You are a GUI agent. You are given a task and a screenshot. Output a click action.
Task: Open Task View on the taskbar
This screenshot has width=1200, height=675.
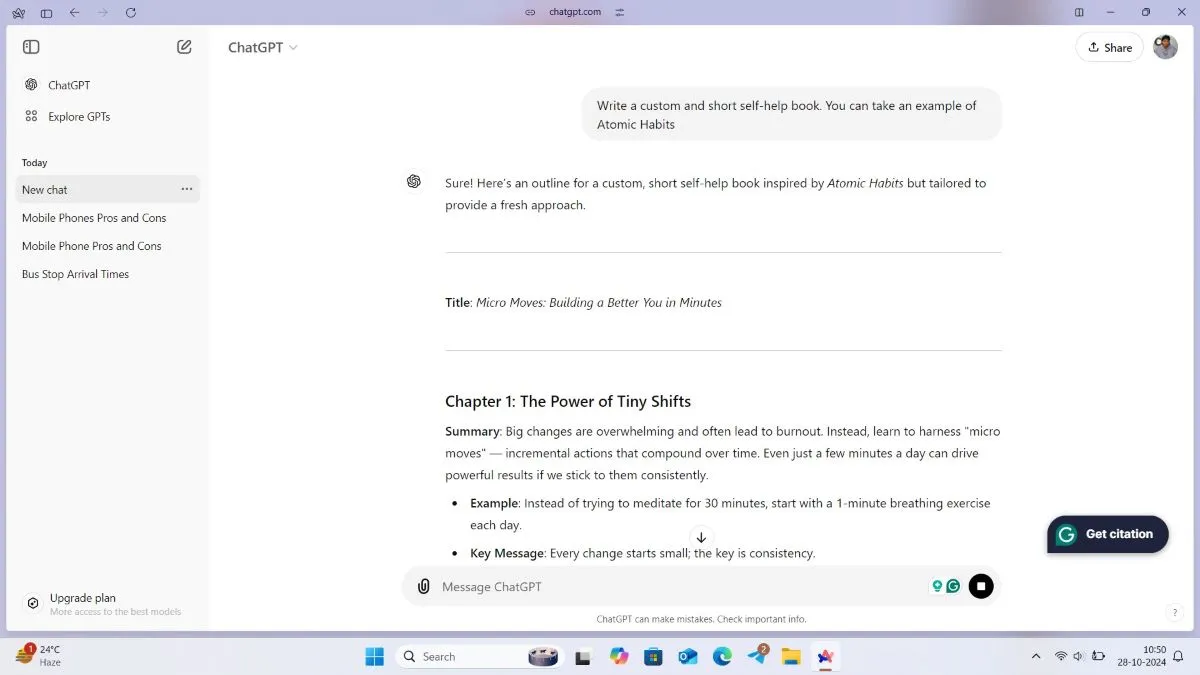pyautogui.click(x=583, y=657)
